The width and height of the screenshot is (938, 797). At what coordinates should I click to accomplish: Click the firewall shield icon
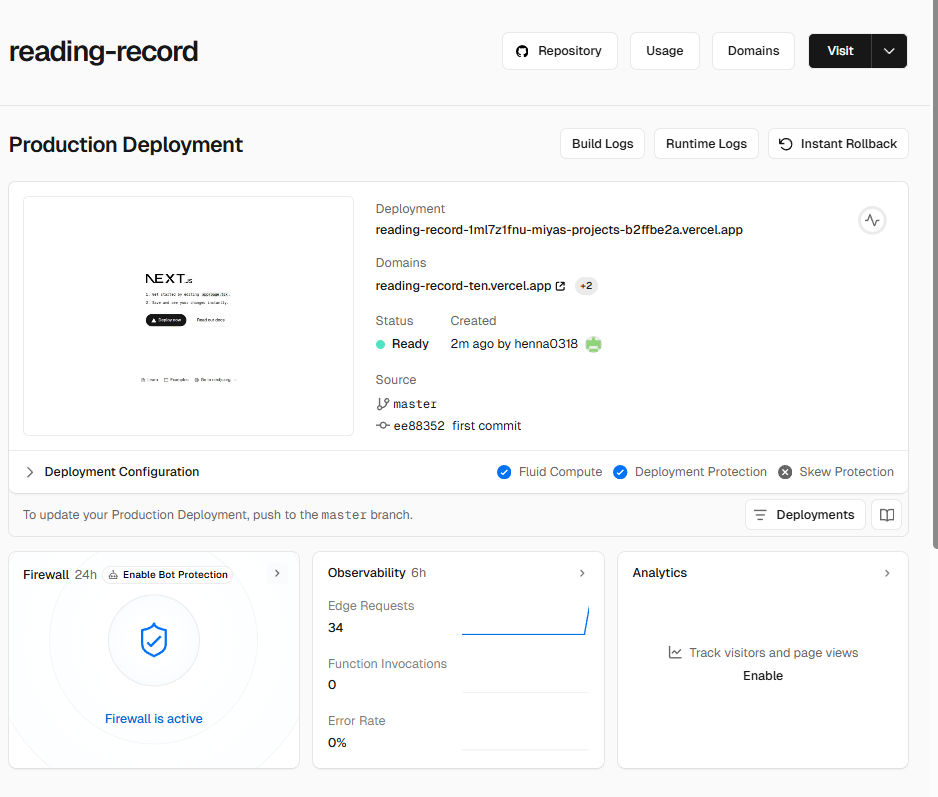153,640
